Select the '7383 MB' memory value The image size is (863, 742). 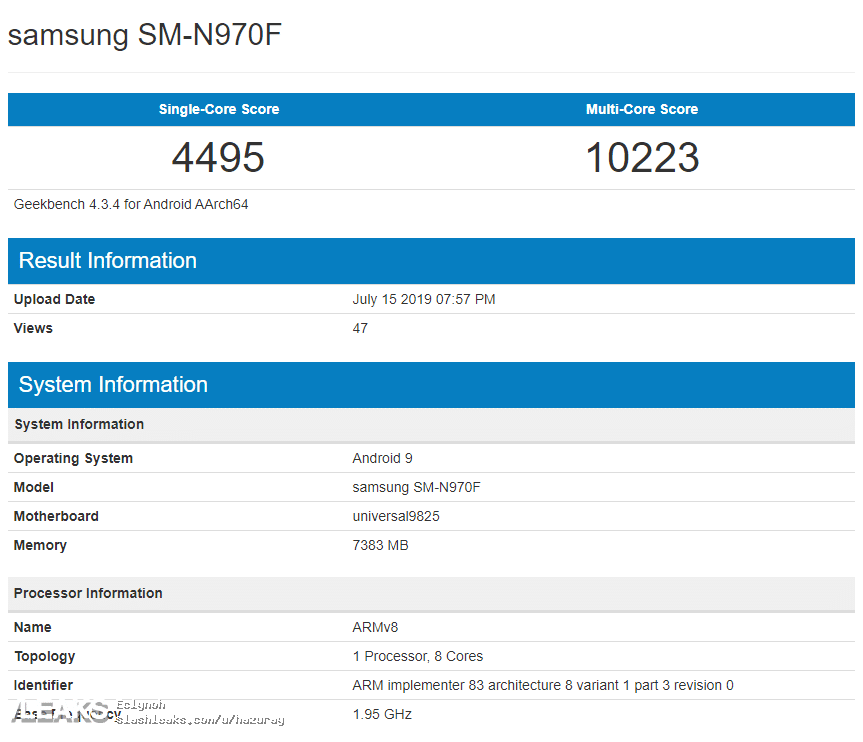point(380,545)
